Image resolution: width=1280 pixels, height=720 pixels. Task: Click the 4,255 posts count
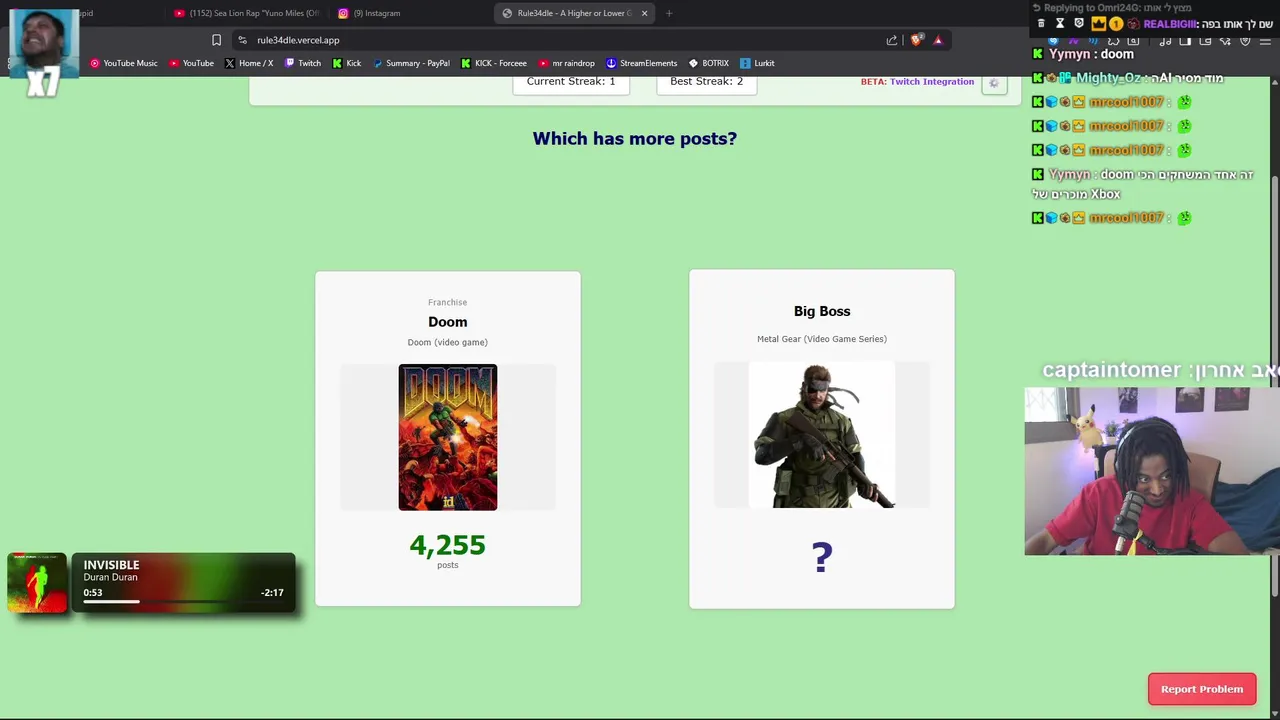click(x=448, y=545)
